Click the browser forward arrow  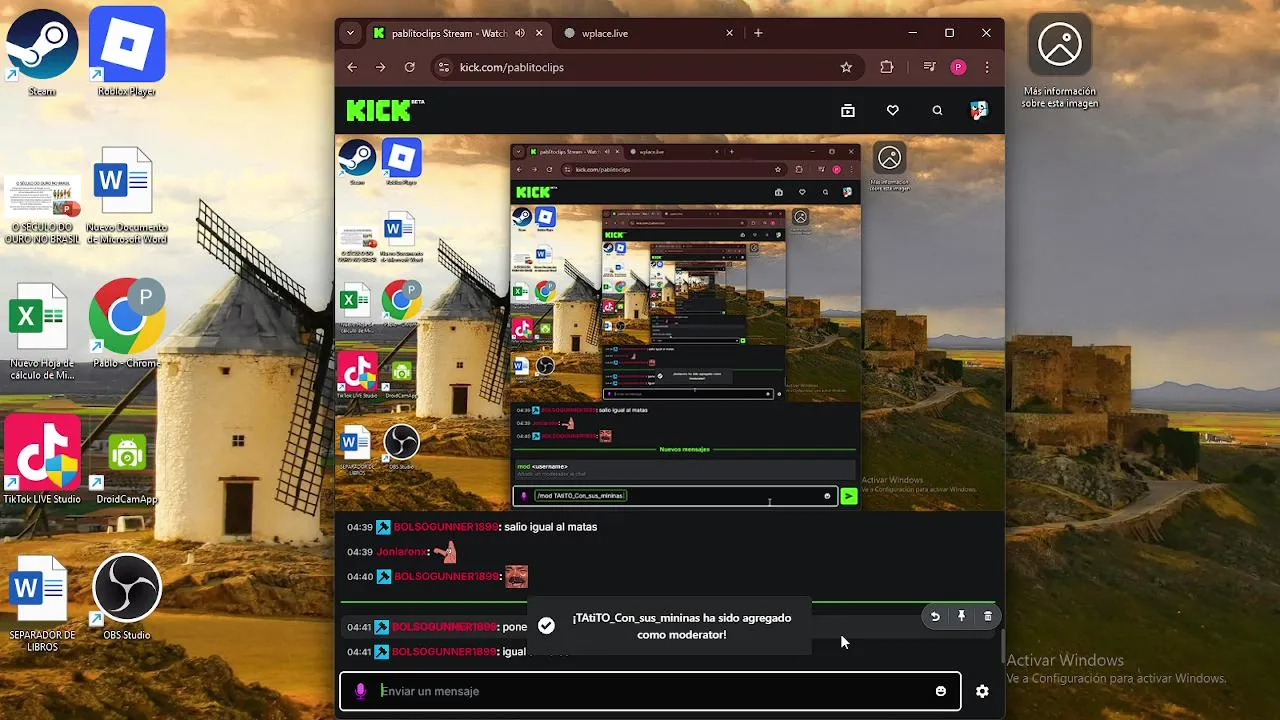click(380, 67)
